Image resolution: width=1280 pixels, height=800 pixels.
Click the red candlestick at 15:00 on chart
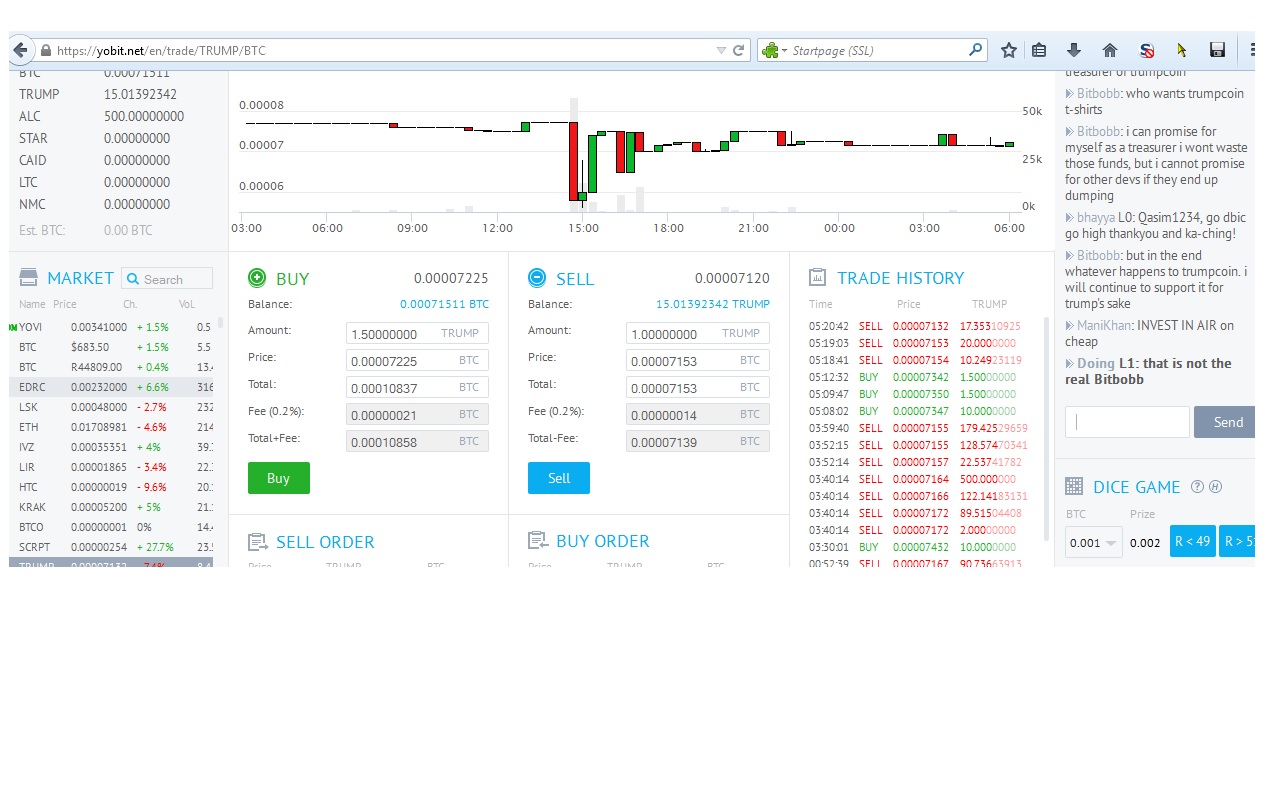(574, 161)
